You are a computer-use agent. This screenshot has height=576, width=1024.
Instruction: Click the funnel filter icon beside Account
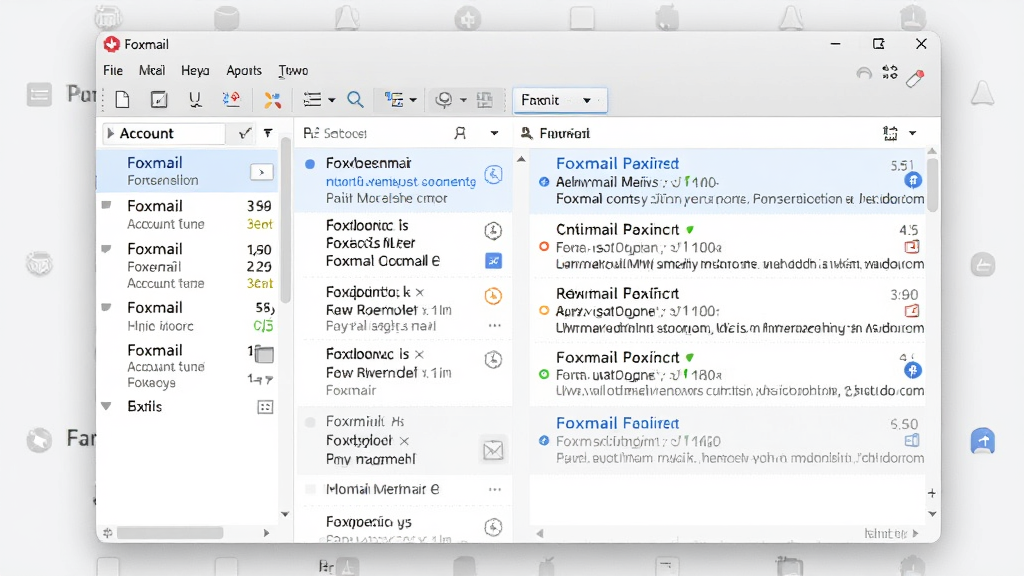(x=268, y=133)
